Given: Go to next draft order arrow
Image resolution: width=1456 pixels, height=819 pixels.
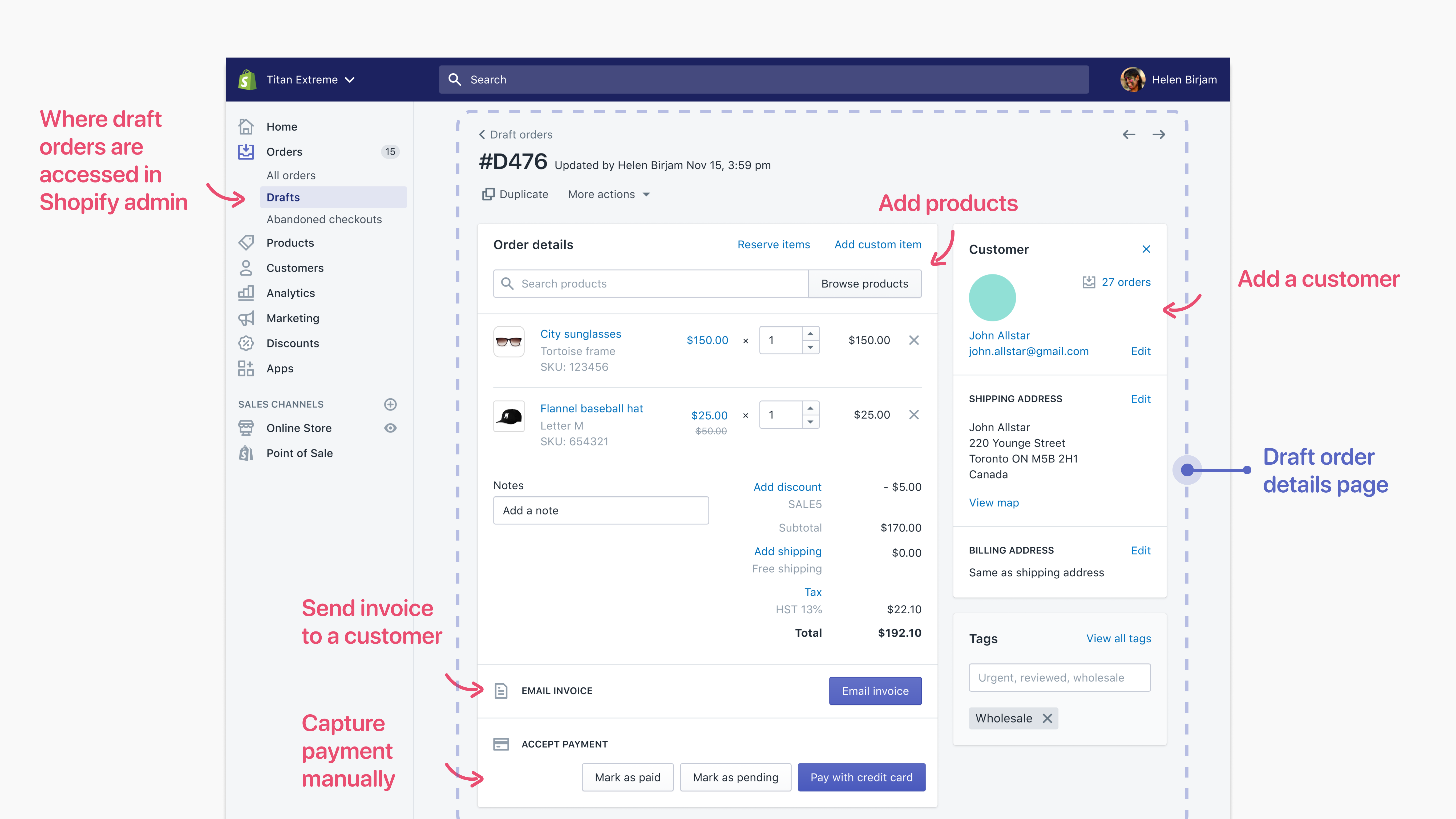Looking at the screenshot, I should [x=1159, y=135].
